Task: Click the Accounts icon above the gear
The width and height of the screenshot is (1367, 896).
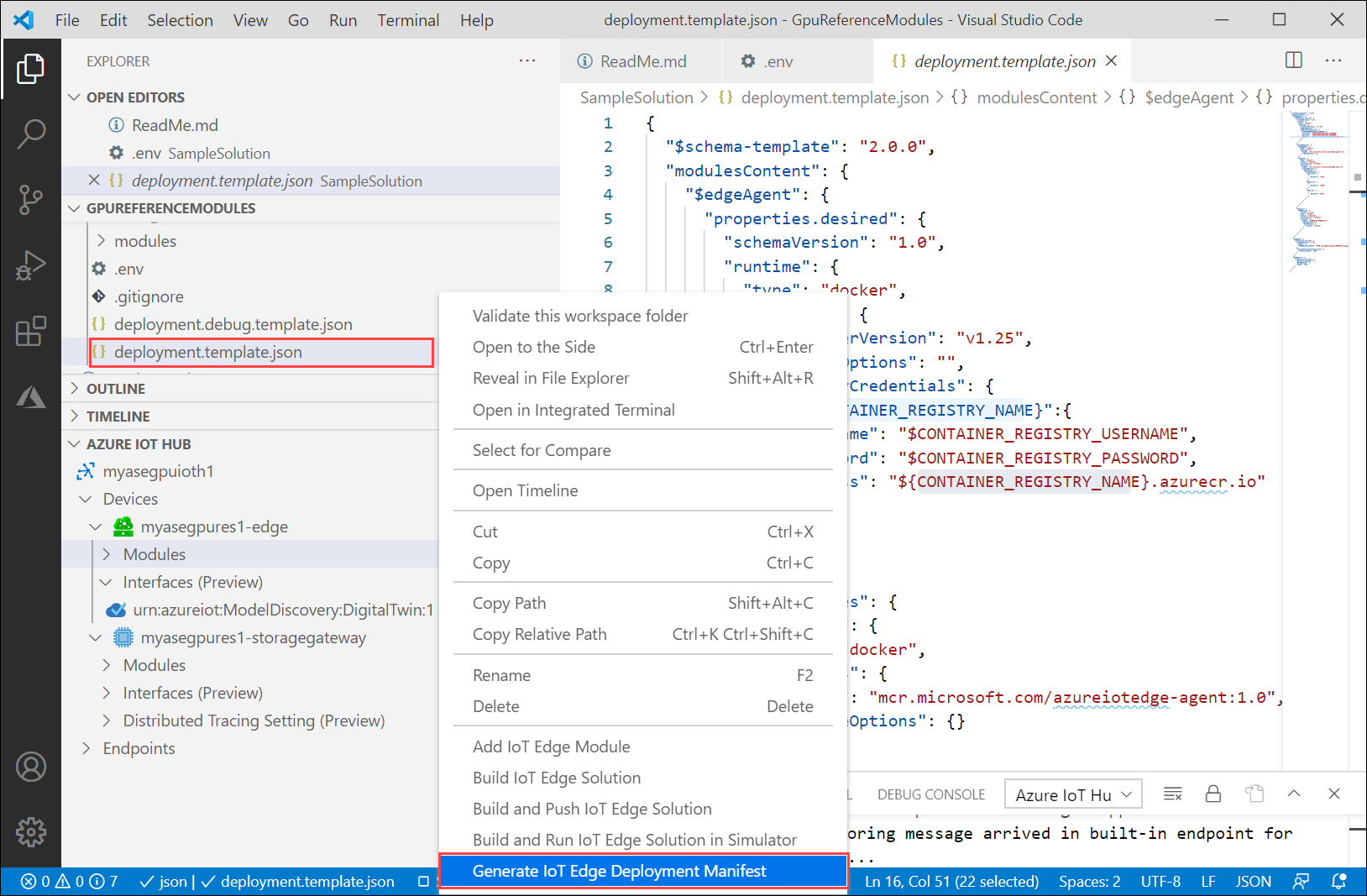Action: pos(31,766)
